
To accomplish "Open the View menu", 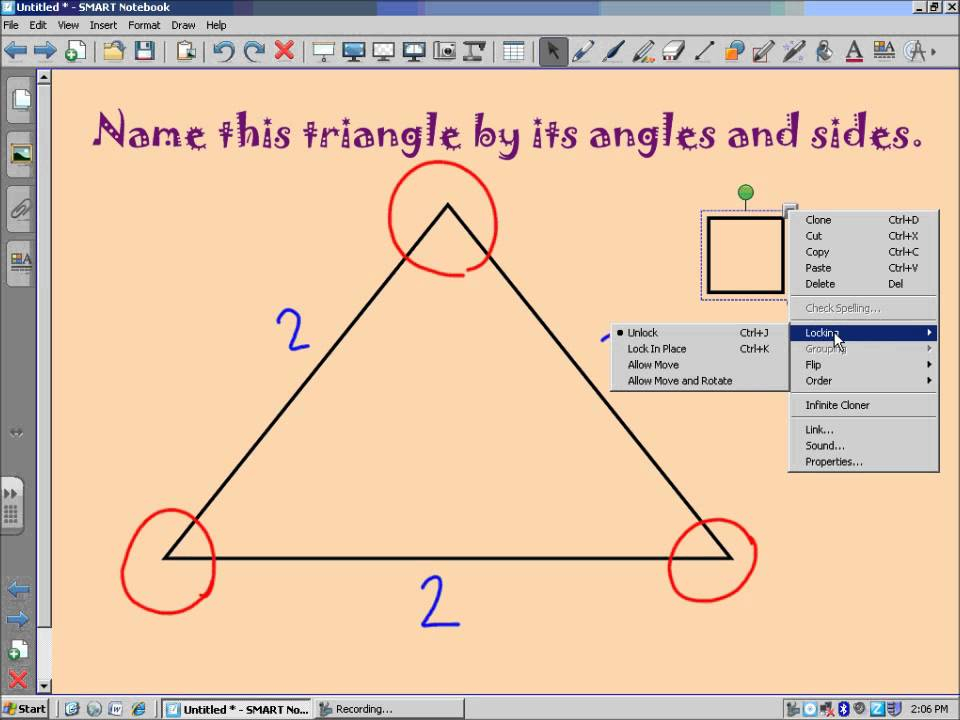I will point(68,25).
